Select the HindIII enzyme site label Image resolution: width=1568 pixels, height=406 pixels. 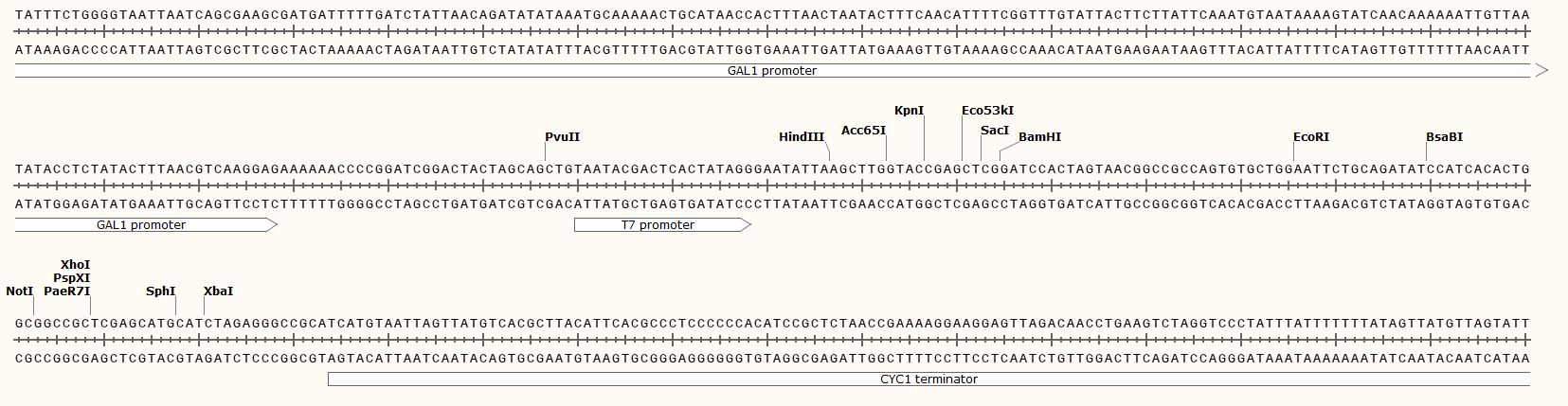802,137
